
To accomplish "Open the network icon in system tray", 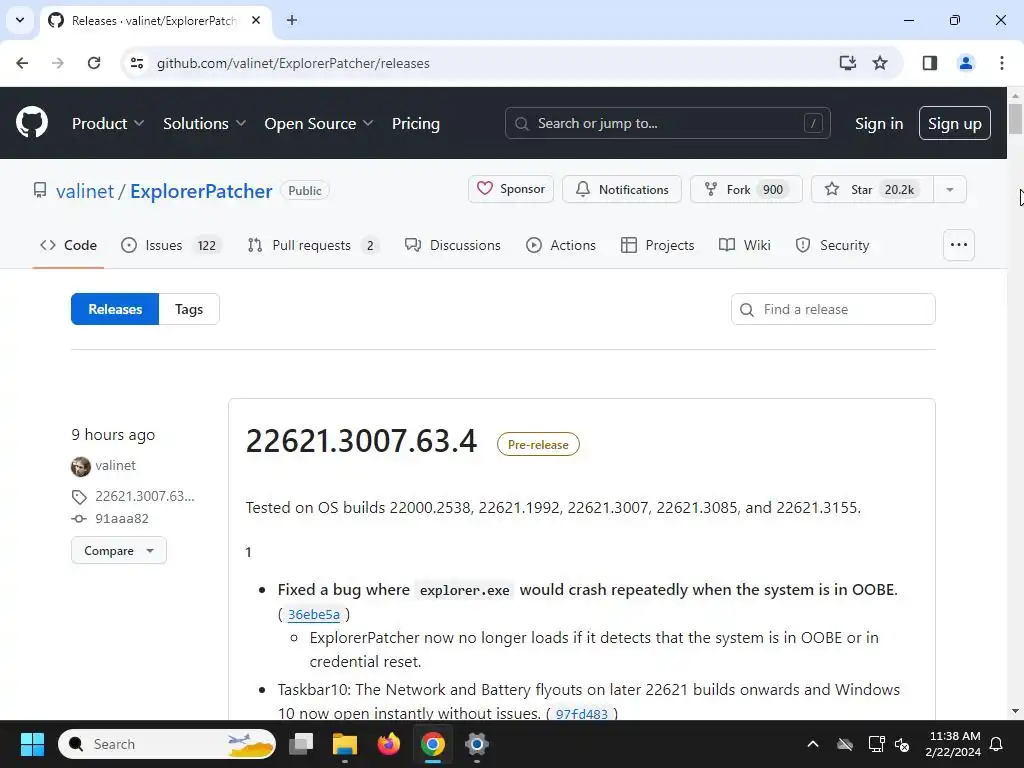I will (876, 744).
